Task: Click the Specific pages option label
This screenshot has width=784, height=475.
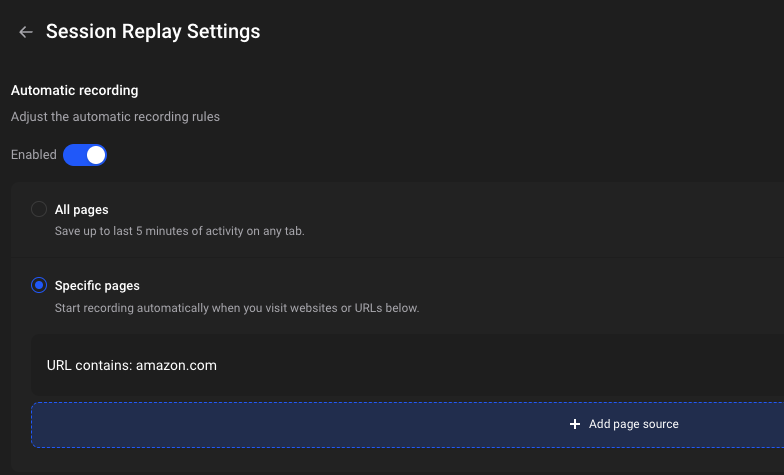Action: [97, 286]
